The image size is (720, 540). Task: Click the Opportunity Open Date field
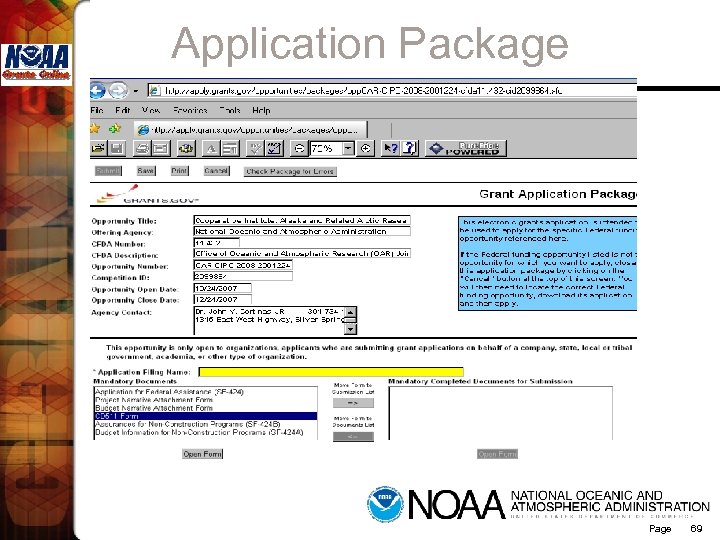[222, 288]
